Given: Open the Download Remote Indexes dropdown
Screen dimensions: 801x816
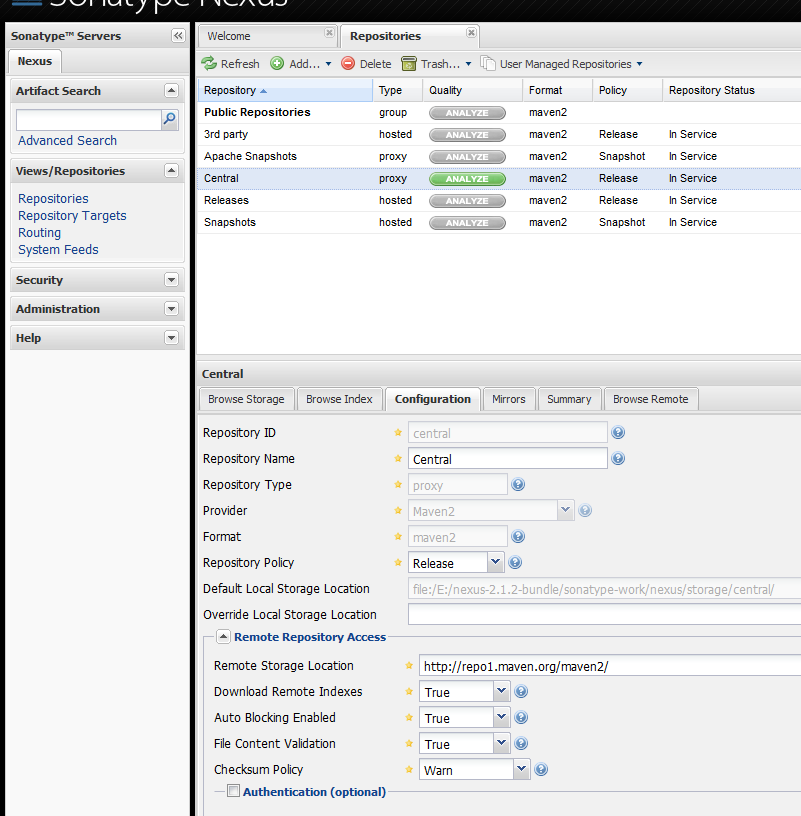Looking at the screenshot, I should tap(501, 691).
